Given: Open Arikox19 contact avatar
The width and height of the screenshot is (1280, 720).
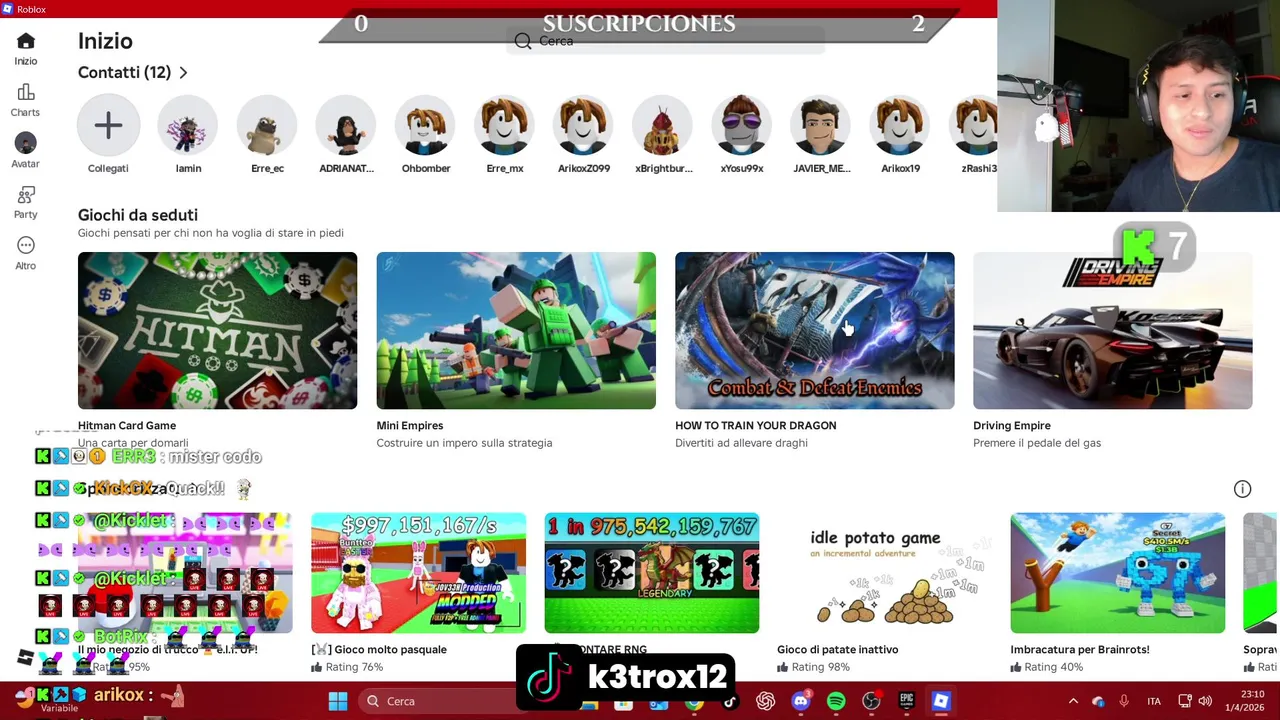Looking at the screenshot, I should click(x=900, y=125).
